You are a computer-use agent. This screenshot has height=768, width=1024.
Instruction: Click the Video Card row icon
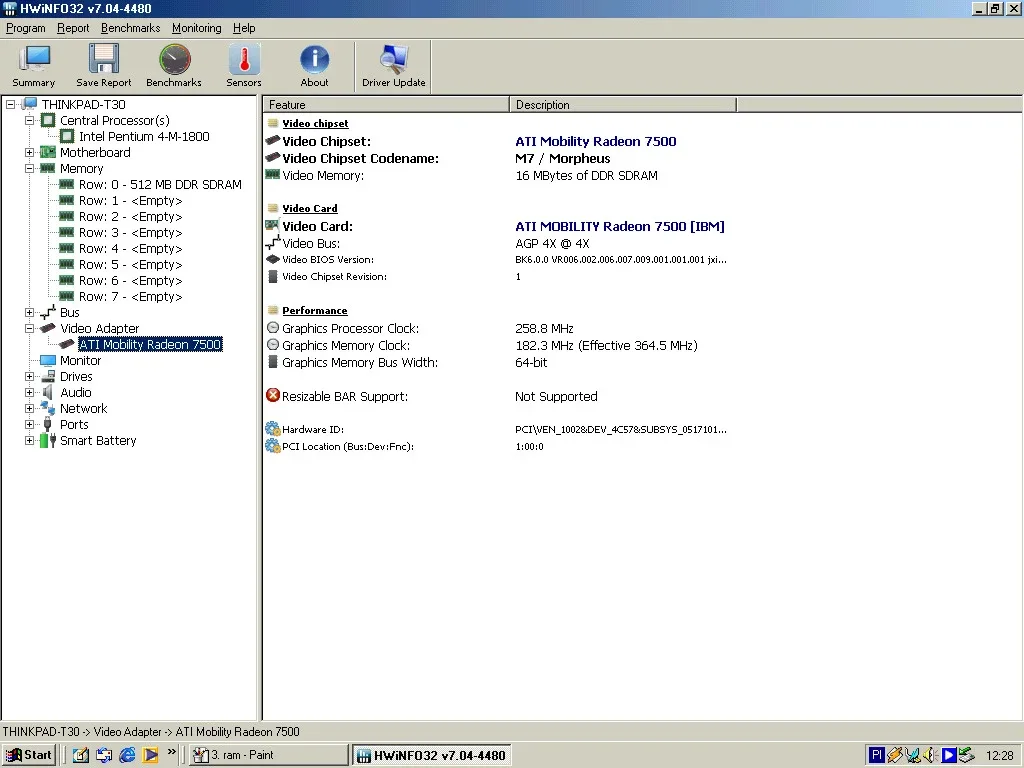[272, 225]
